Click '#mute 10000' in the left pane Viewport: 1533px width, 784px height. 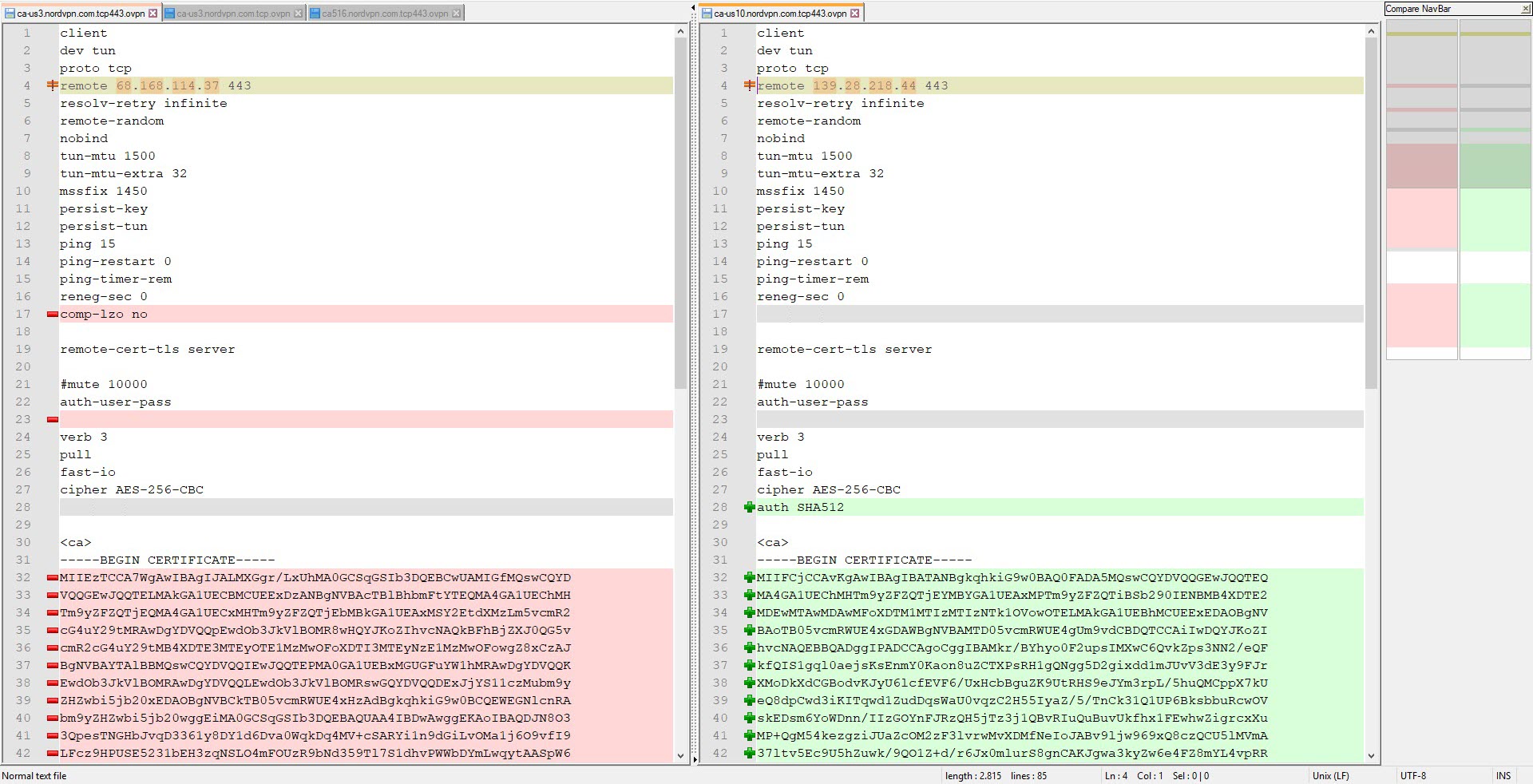pos(104,385)
